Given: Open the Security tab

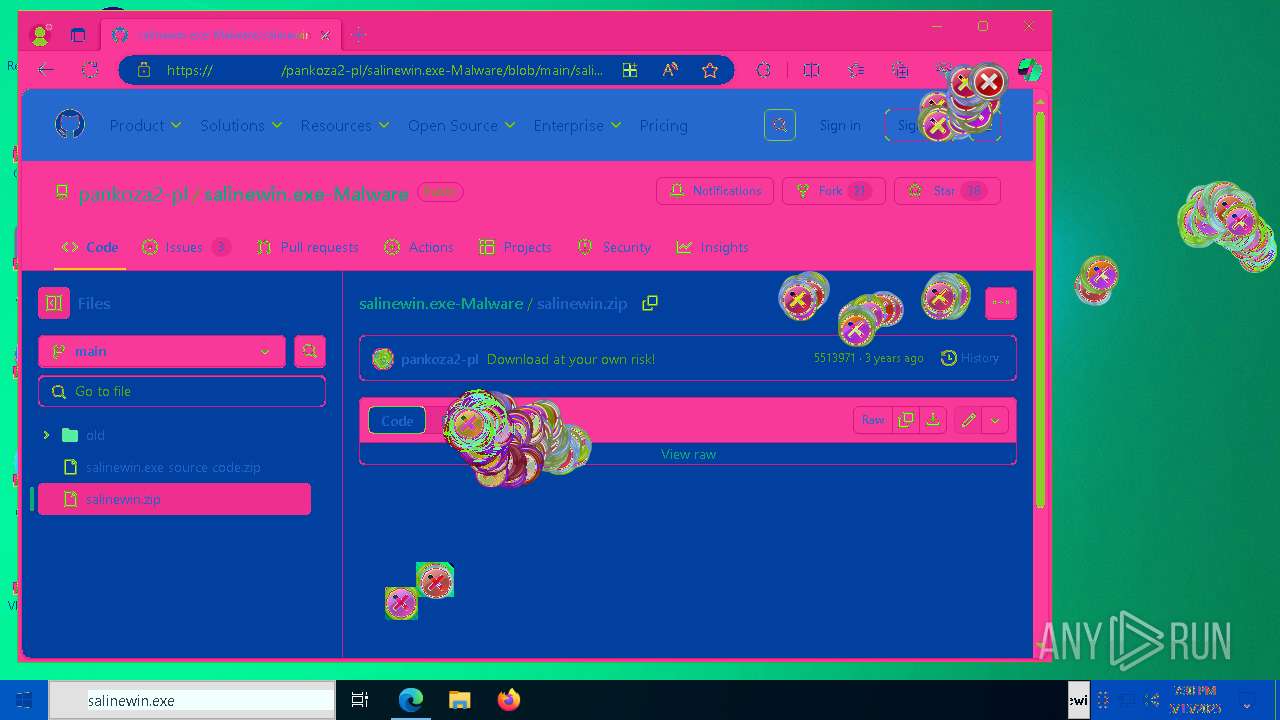Looking at the screenshot, I should pyautogui.click(x=614, y=247).
